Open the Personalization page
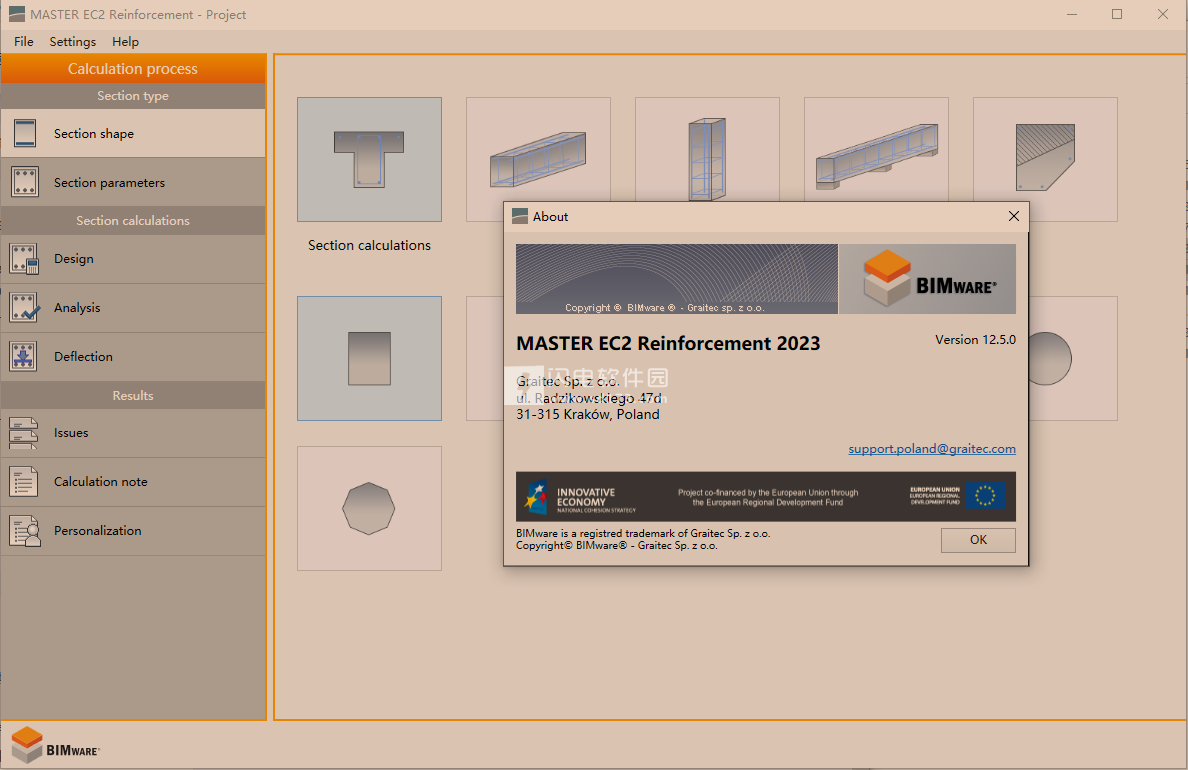Screen dimensions: 1188x770 pyautogui.click(x=133, y=531)
